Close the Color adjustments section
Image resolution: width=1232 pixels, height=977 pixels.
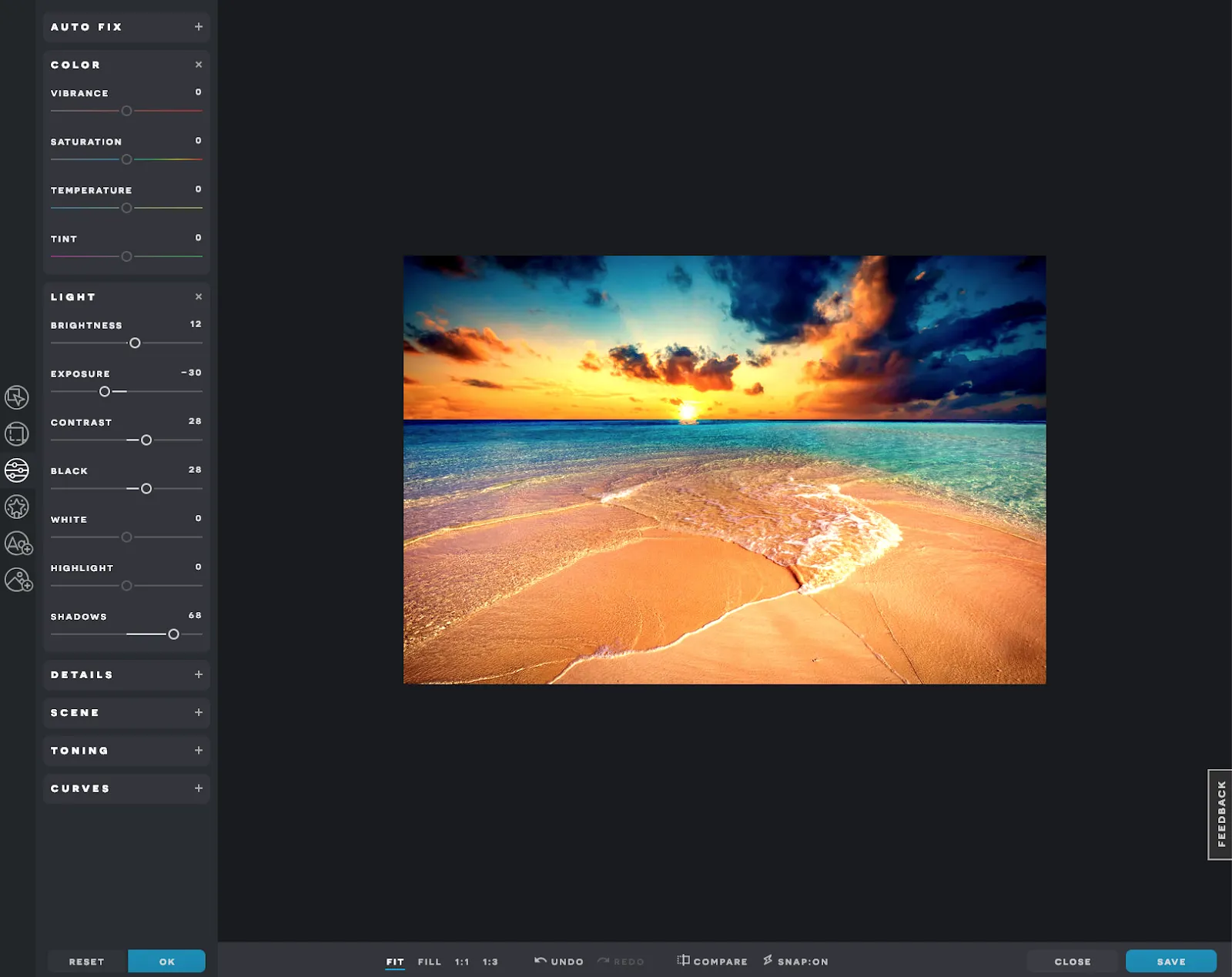(x=199, y=65)
